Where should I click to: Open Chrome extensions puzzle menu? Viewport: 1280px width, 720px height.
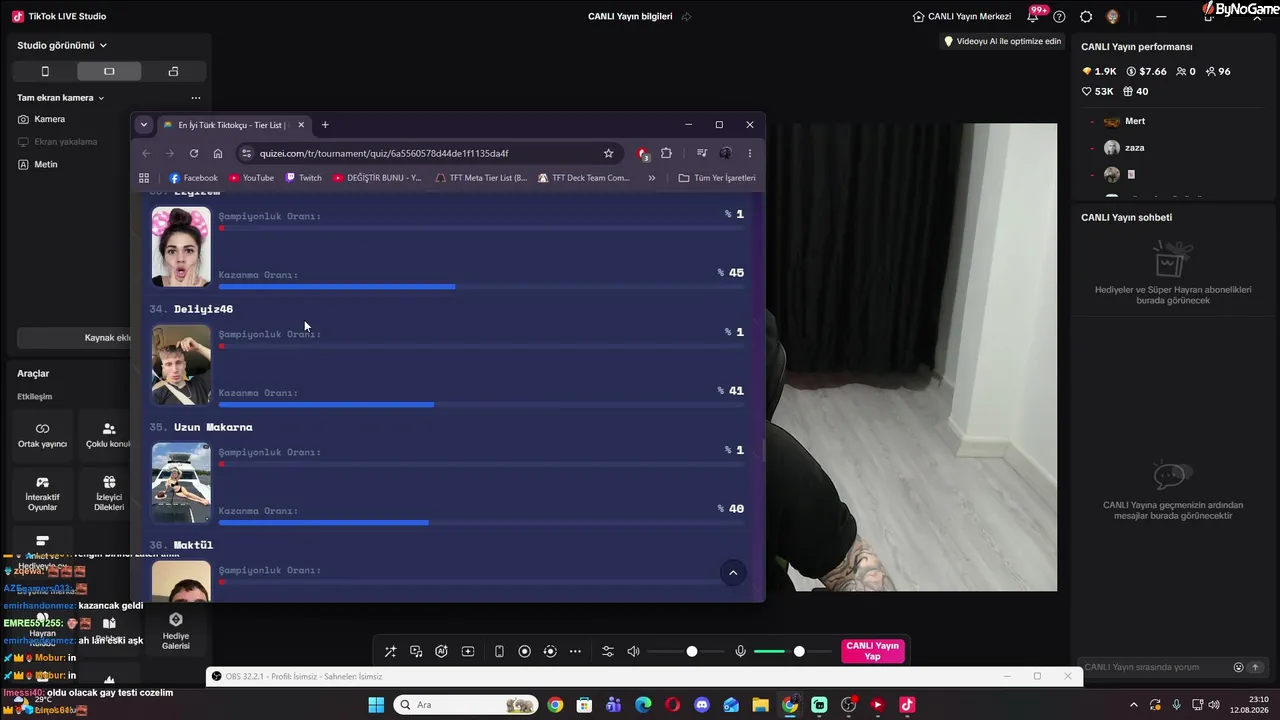point(666,153)
